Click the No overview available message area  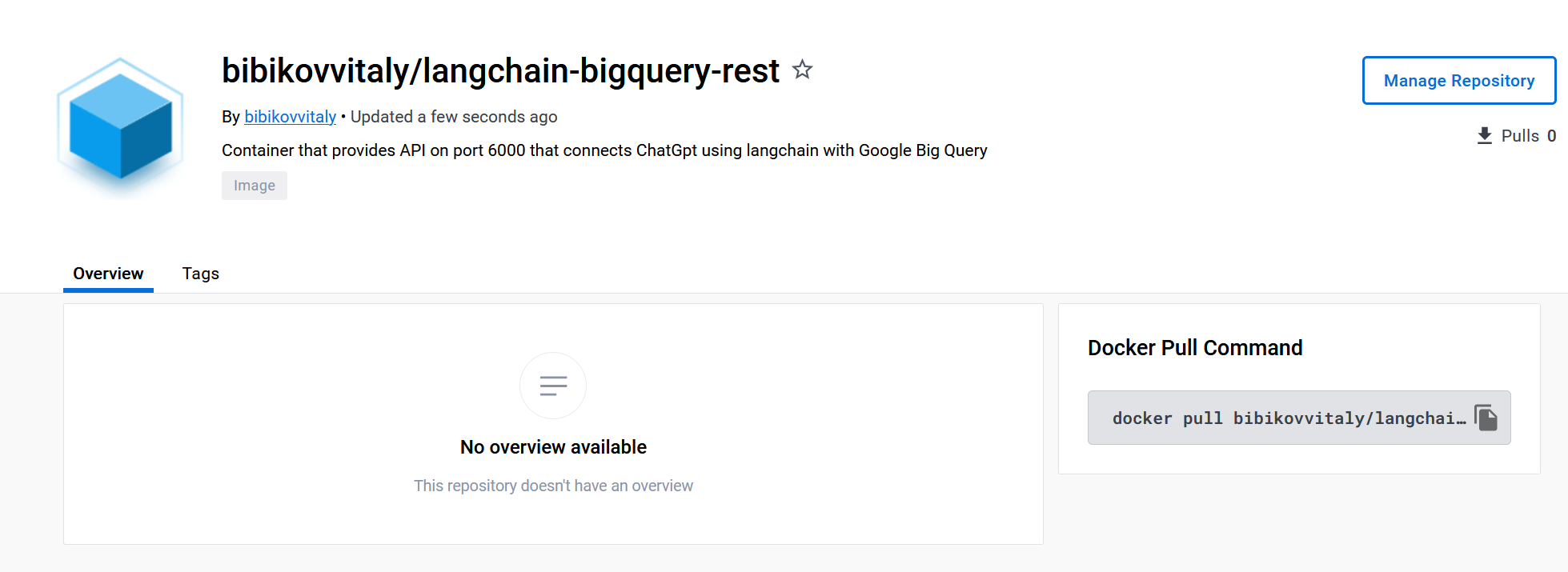point(553,446)
